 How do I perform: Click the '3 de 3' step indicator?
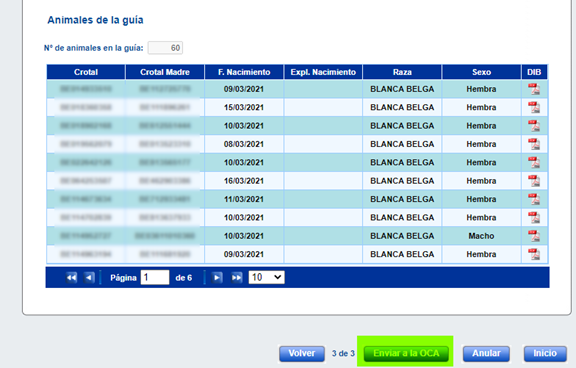[343, 353]
